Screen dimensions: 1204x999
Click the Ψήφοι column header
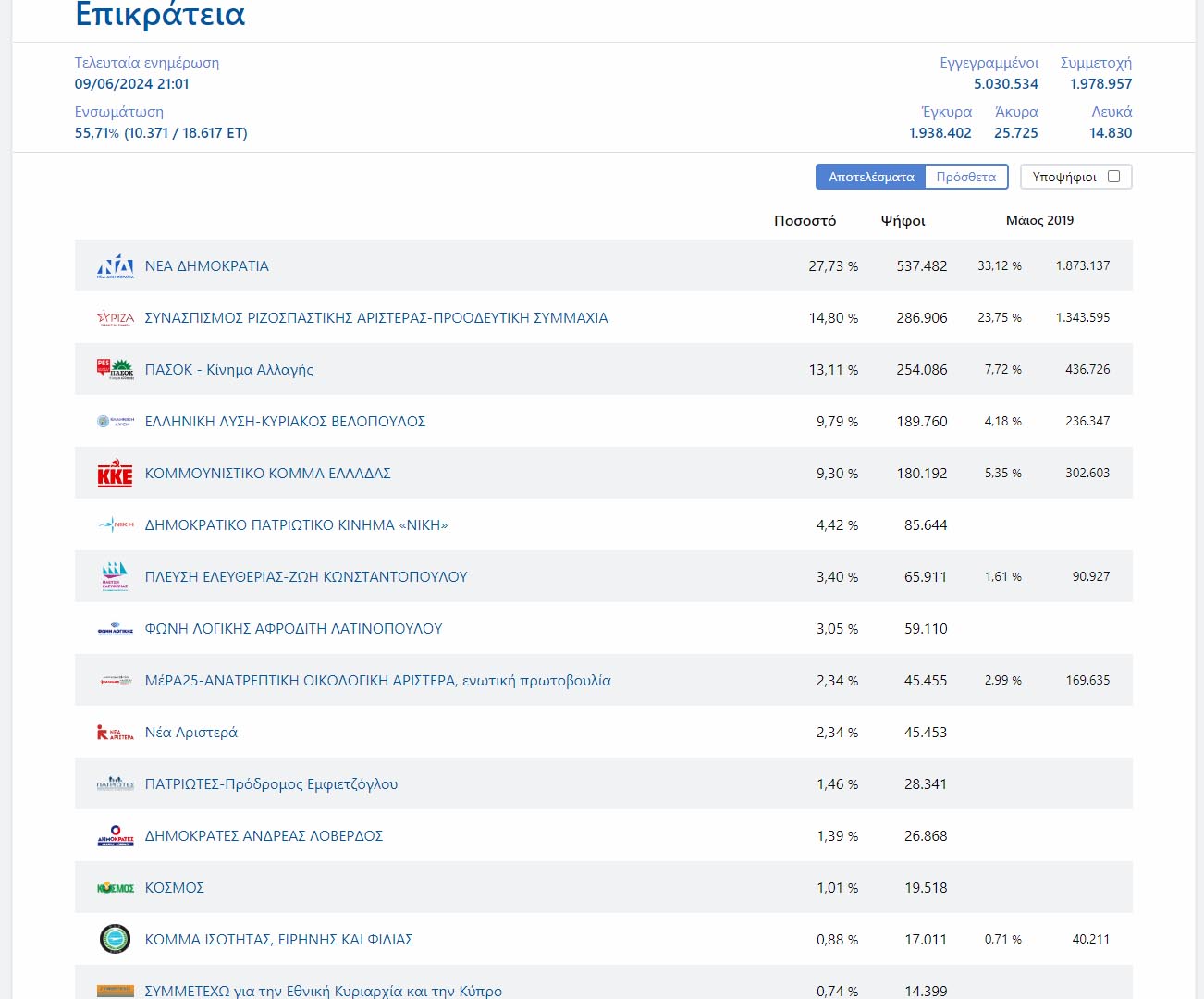point(903,221)
